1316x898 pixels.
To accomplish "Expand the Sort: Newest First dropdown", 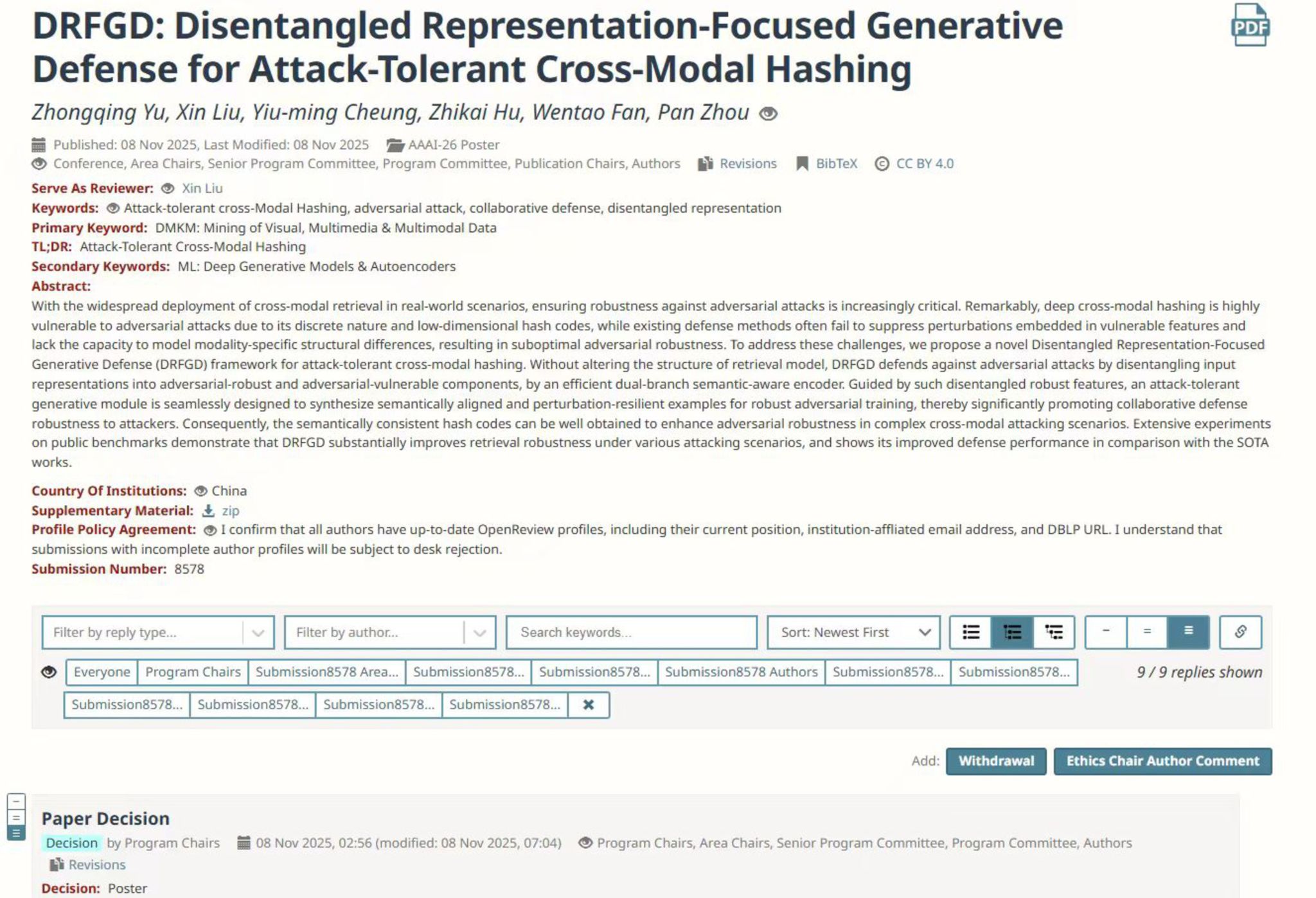I will (854, 632).
